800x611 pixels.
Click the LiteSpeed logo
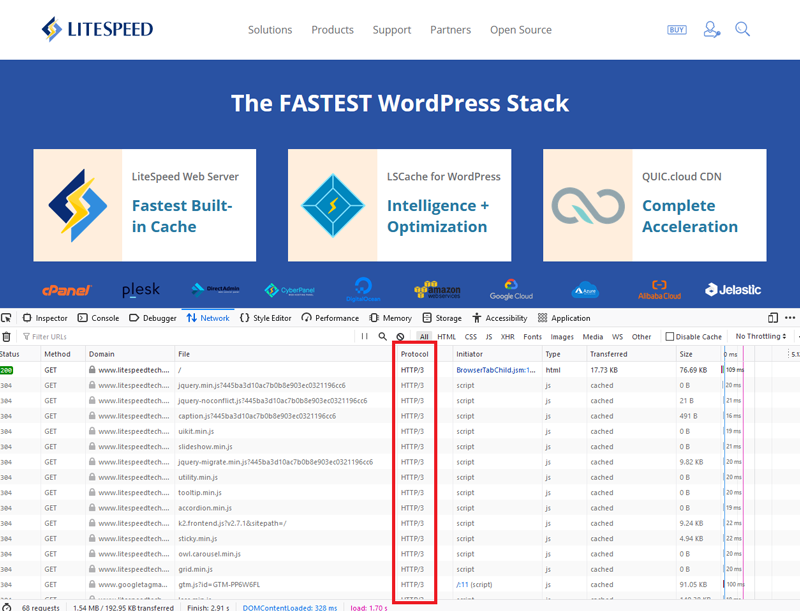pos(97,30)
